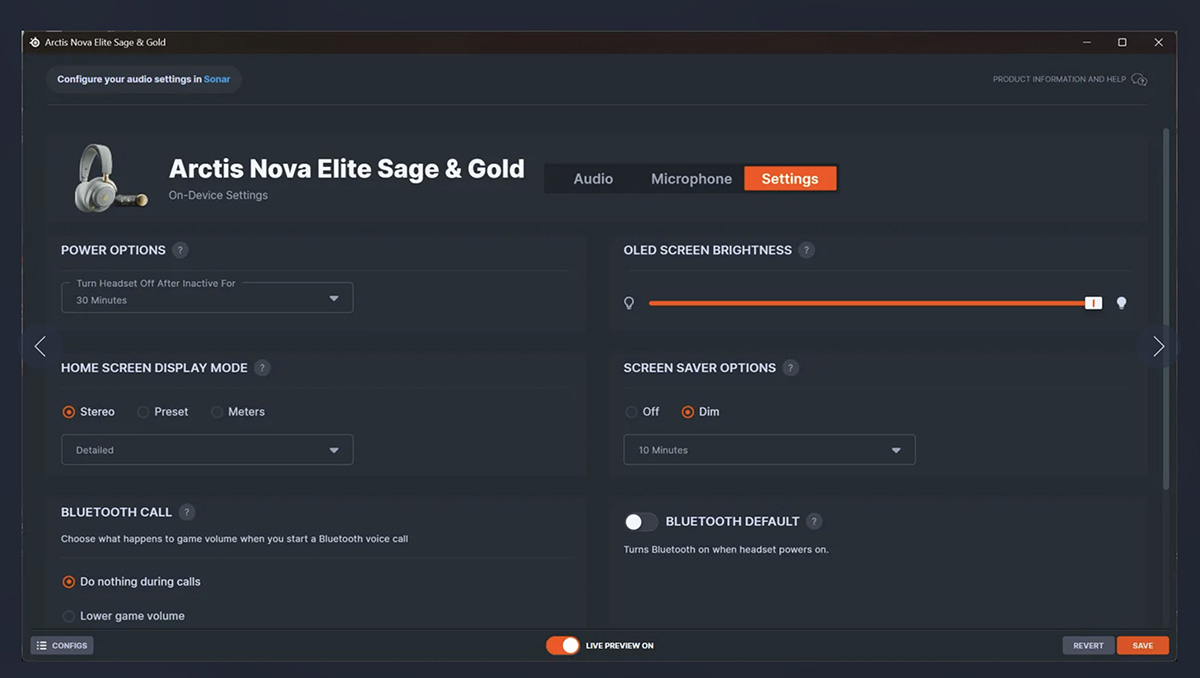The width and height of the screenshot is (1200, 678).
Task: Turn off the Live Preview switch
Action: click(563, 646)
